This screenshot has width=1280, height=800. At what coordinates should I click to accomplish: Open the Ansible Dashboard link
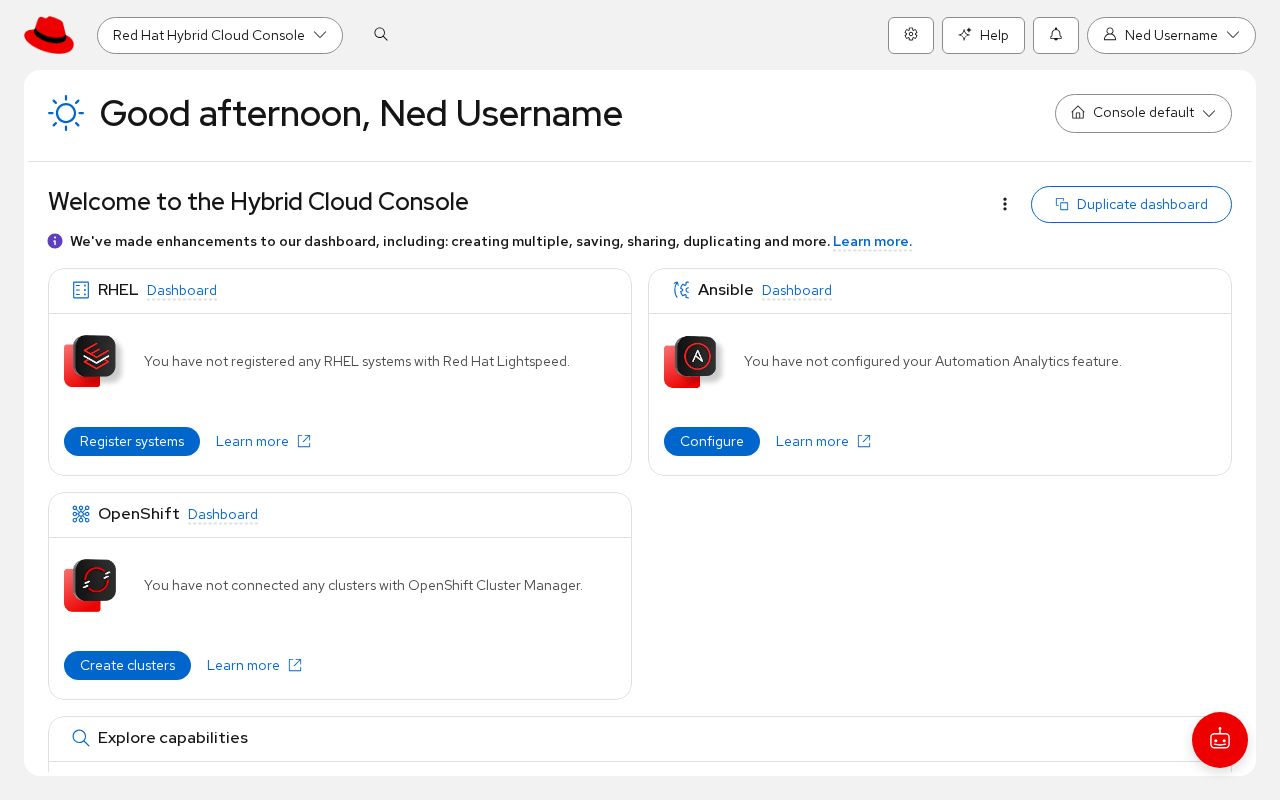pyautogui.click(x=797, y=290)
